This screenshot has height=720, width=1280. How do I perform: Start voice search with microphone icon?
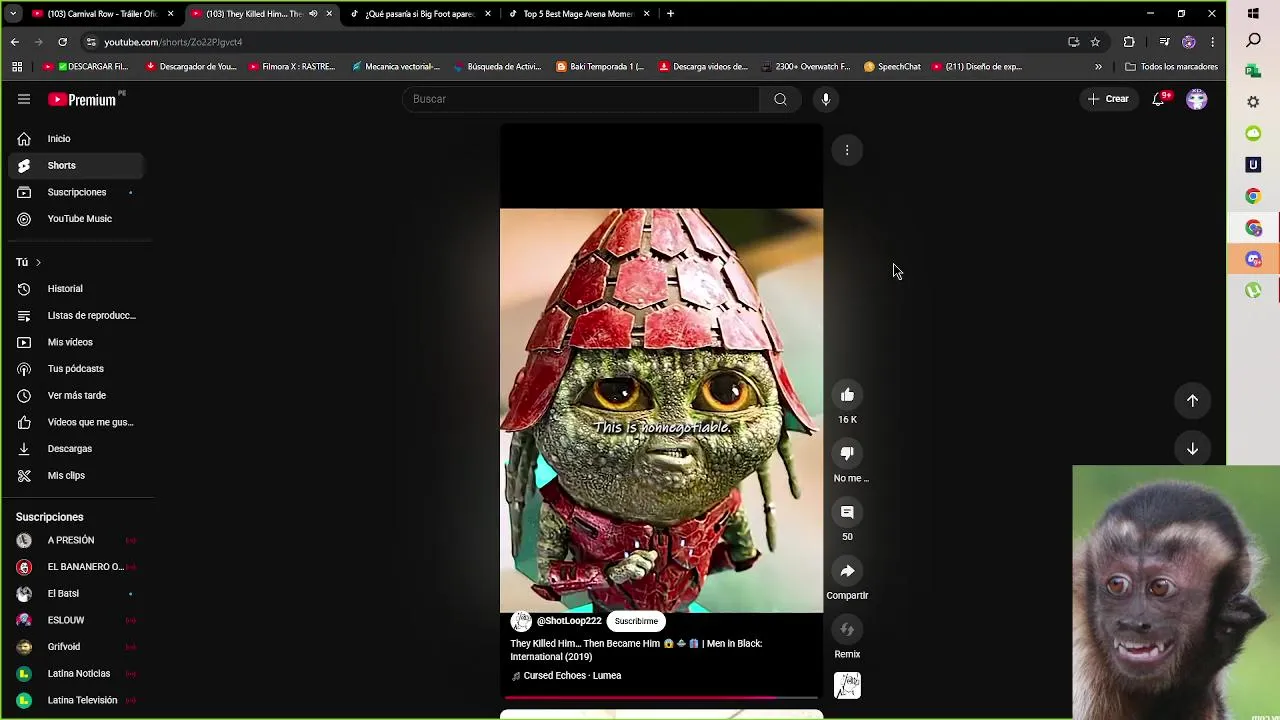click(826, 99)
